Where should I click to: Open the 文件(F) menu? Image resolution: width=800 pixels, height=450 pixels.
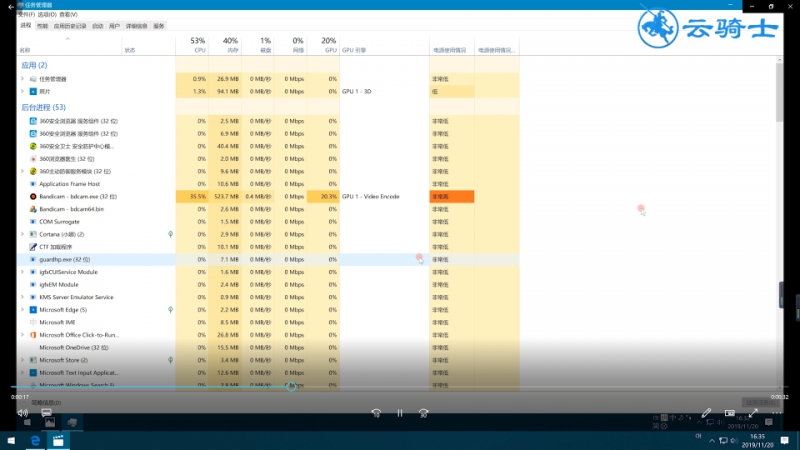pos(26,14)
